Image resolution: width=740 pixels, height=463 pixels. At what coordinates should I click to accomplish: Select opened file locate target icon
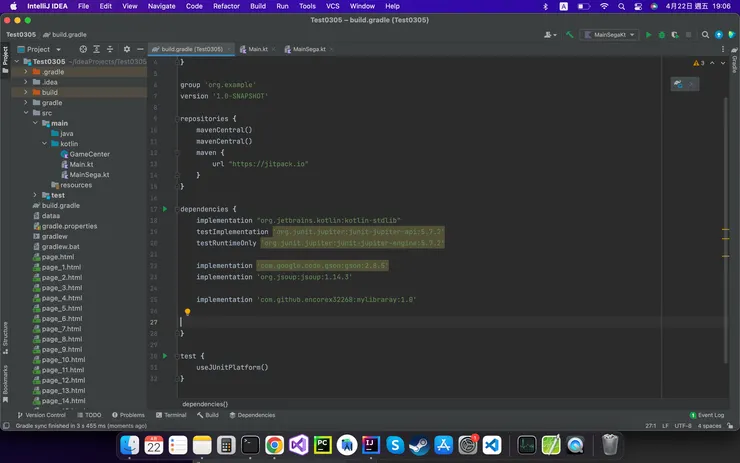tap(81, 49)
